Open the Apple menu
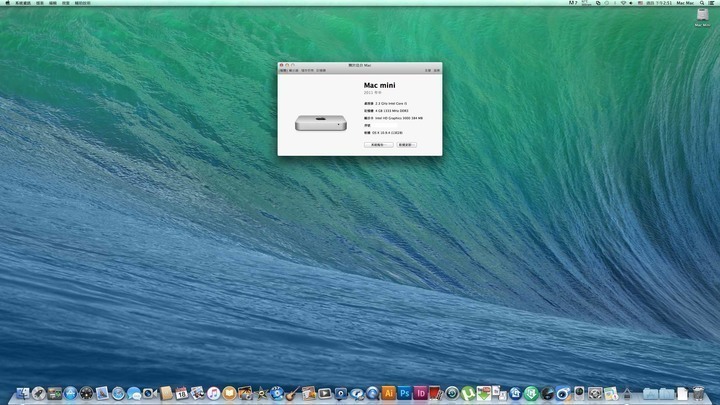This screenshot has width=720, height=405. tap(7, 3)
